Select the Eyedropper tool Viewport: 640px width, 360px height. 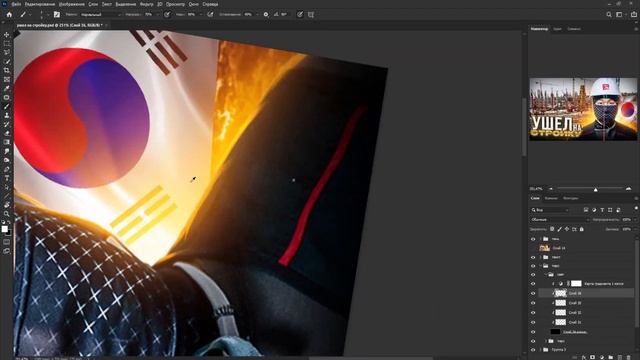click(x=7, y=88)
